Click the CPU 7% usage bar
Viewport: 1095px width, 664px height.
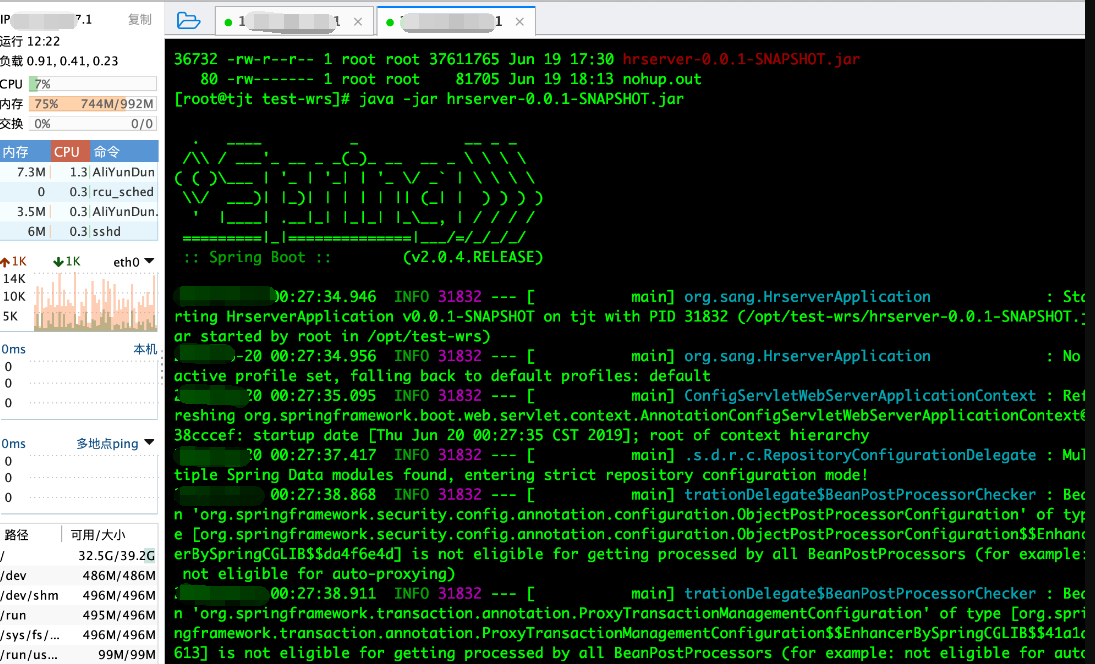tap(92, 84)
